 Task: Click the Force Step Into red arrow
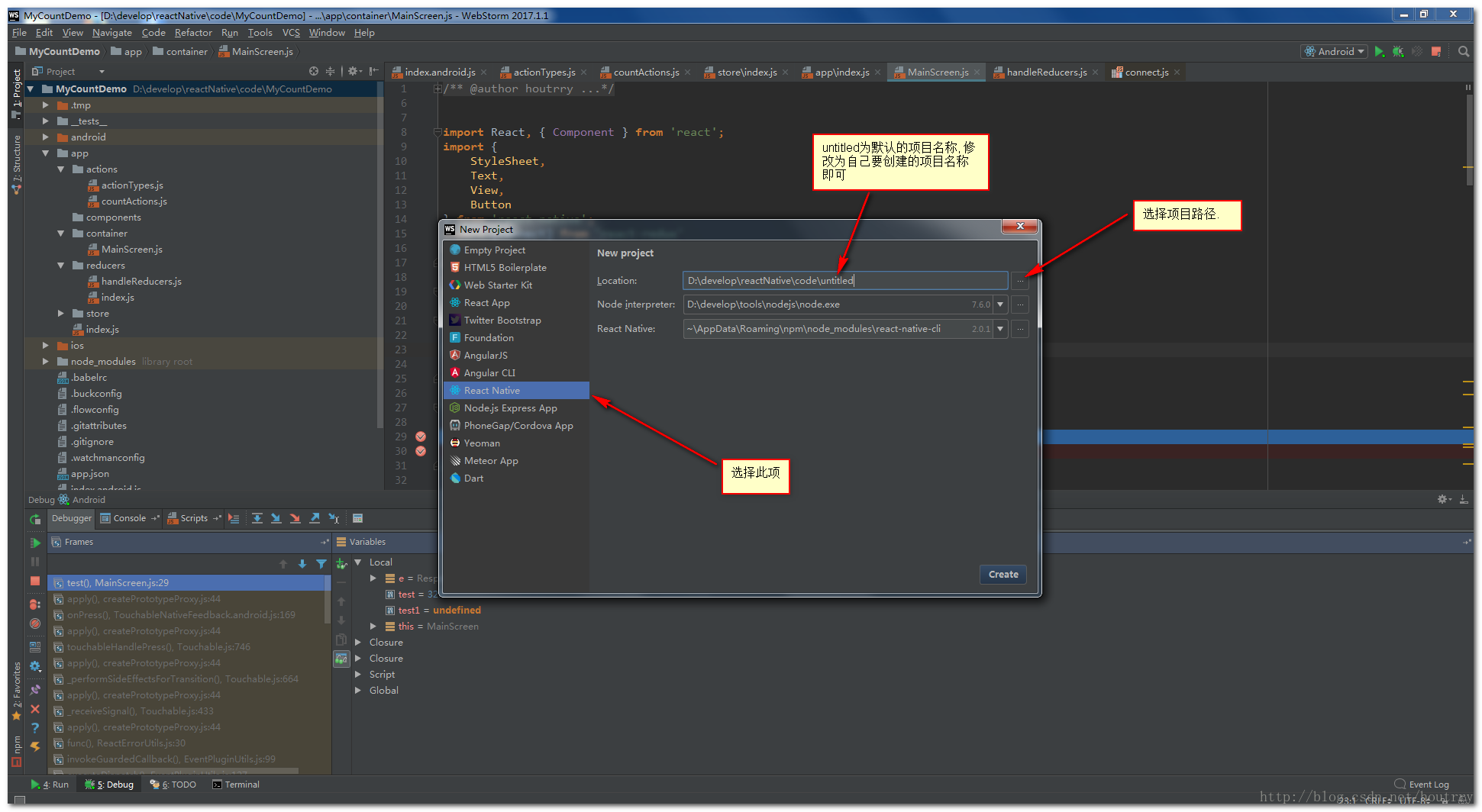pyautogui.click(x=295, y=518)
